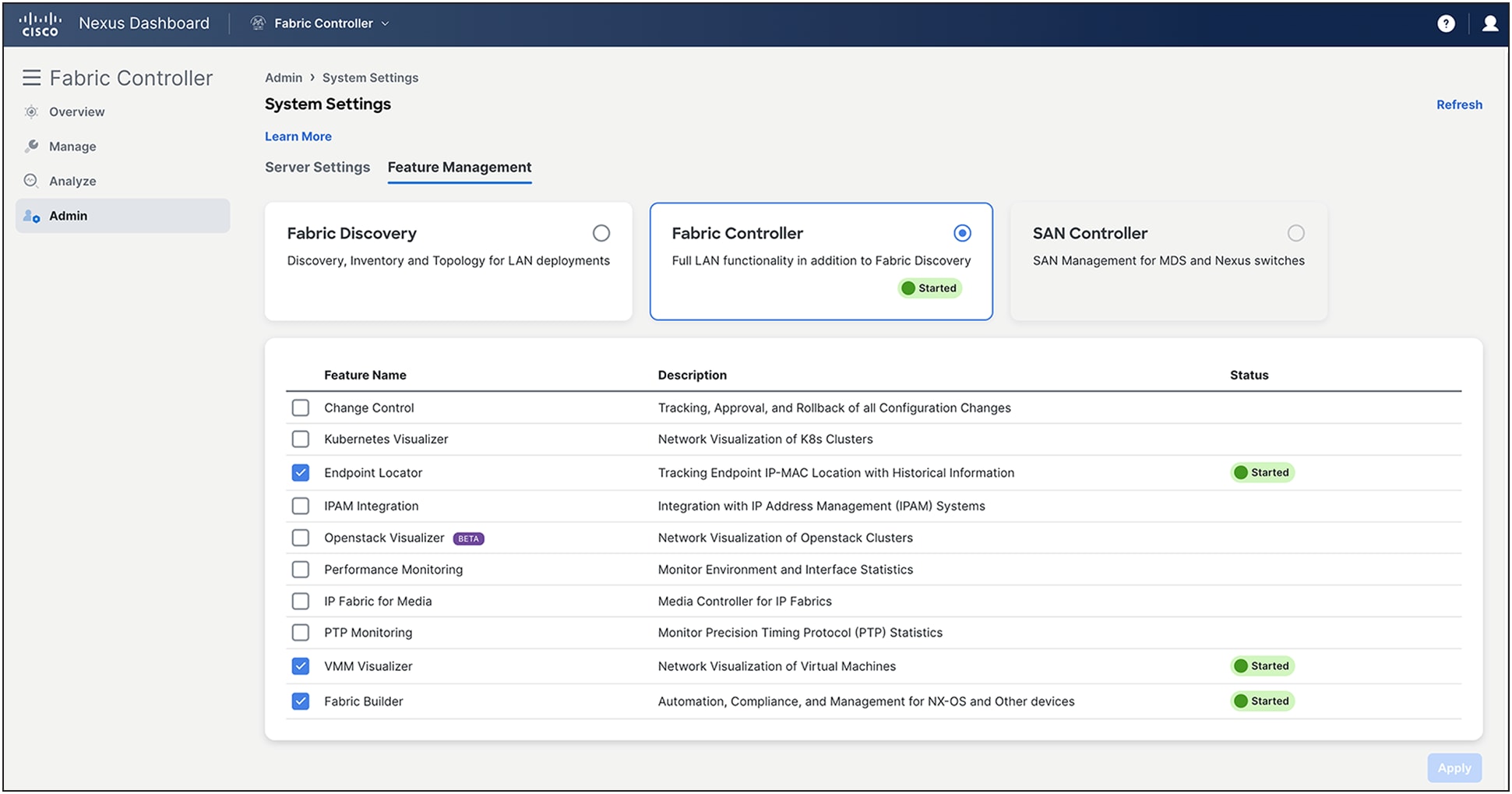Enable the Openstack Visualizer checkbox

(301, 538)
